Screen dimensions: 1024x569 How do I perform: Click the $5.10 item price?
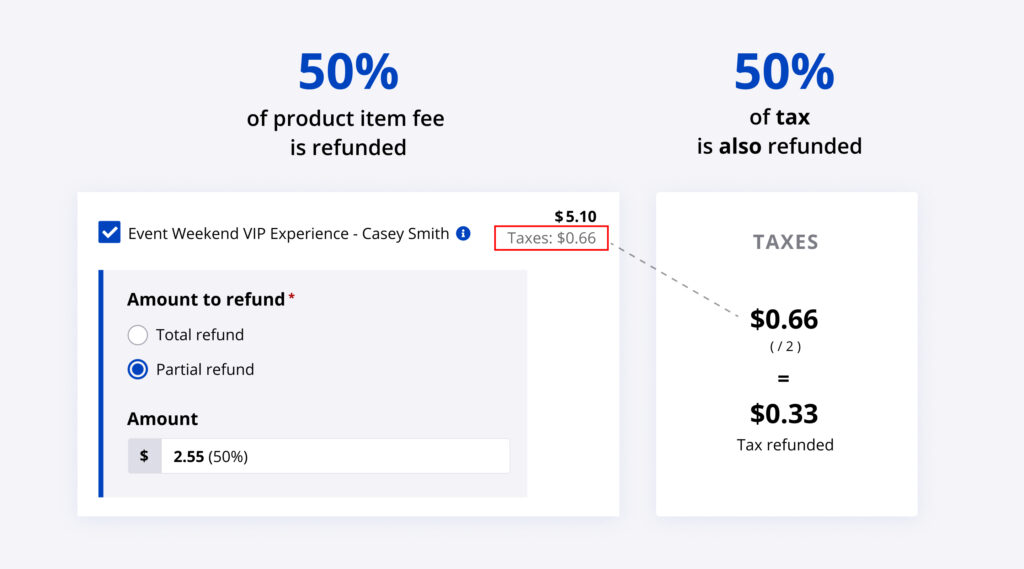pos(575,216)
